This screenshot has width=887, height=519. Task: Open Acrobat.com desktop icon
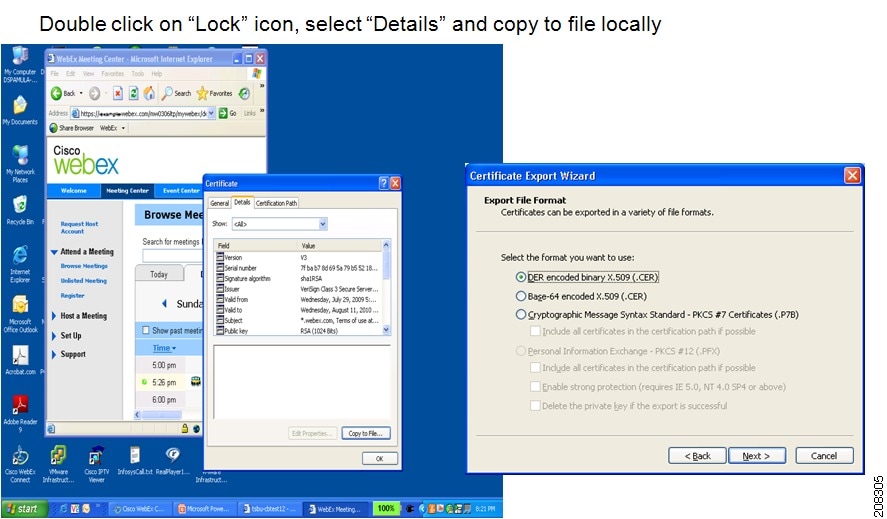click(x=20, y=360)
